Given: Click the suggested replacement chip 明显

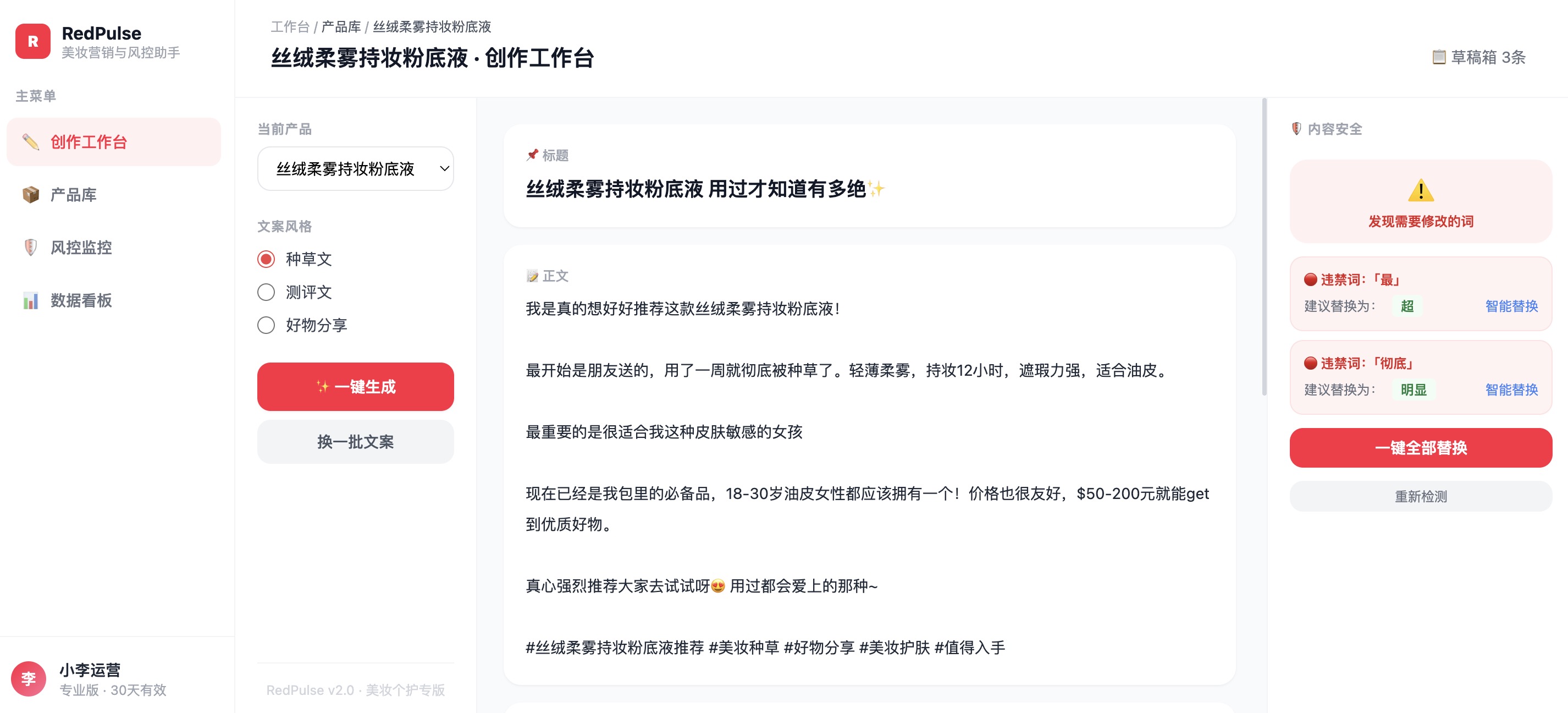Looking at the screenshot, I should point(1414,389).
